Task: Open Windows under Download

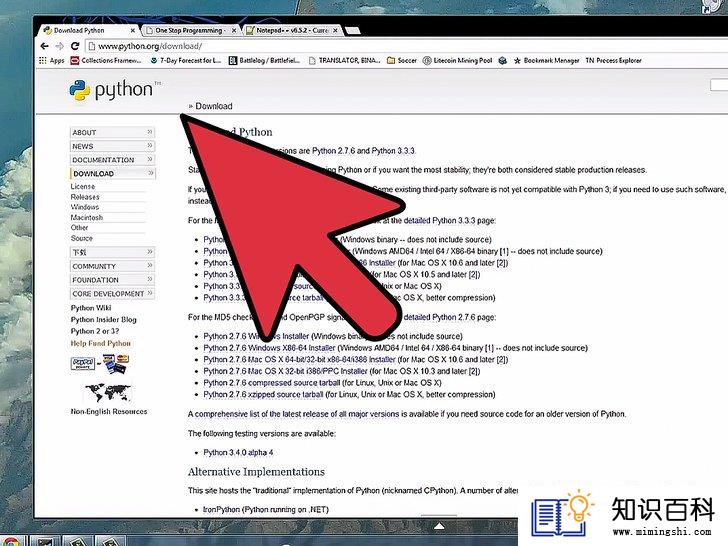Action: [x=85, y=207]
